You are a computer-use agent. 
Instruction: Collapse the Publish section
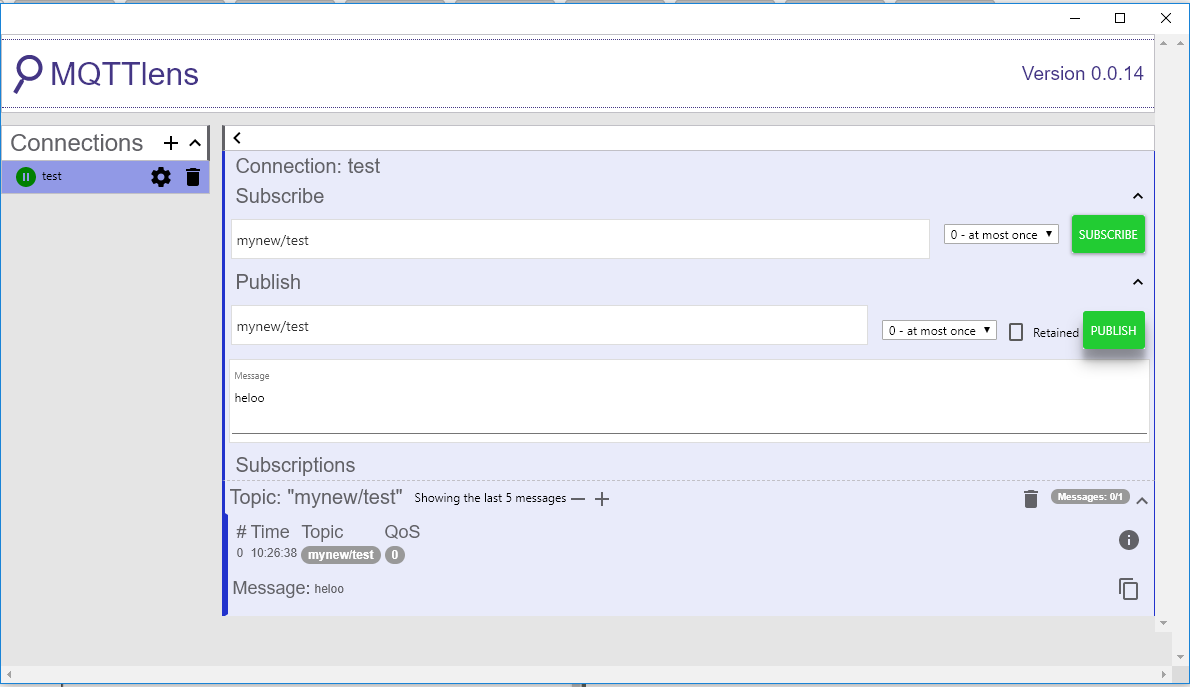1138,282
